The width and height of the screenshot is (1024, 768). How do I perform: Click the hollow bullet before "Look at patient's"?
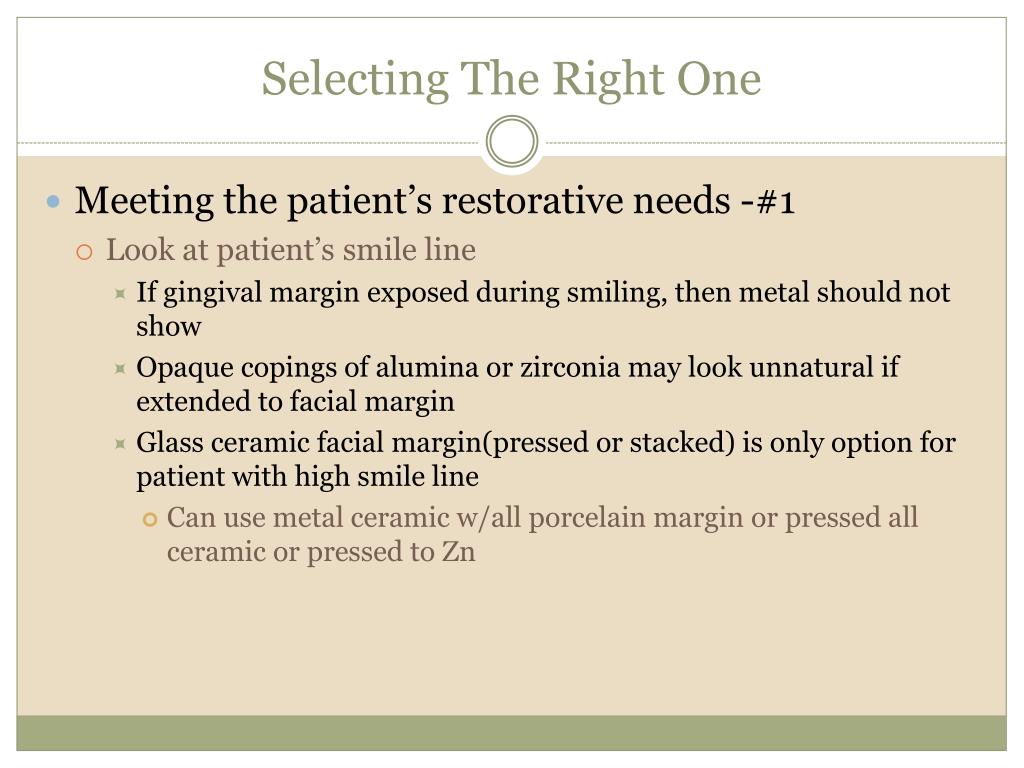85,250
